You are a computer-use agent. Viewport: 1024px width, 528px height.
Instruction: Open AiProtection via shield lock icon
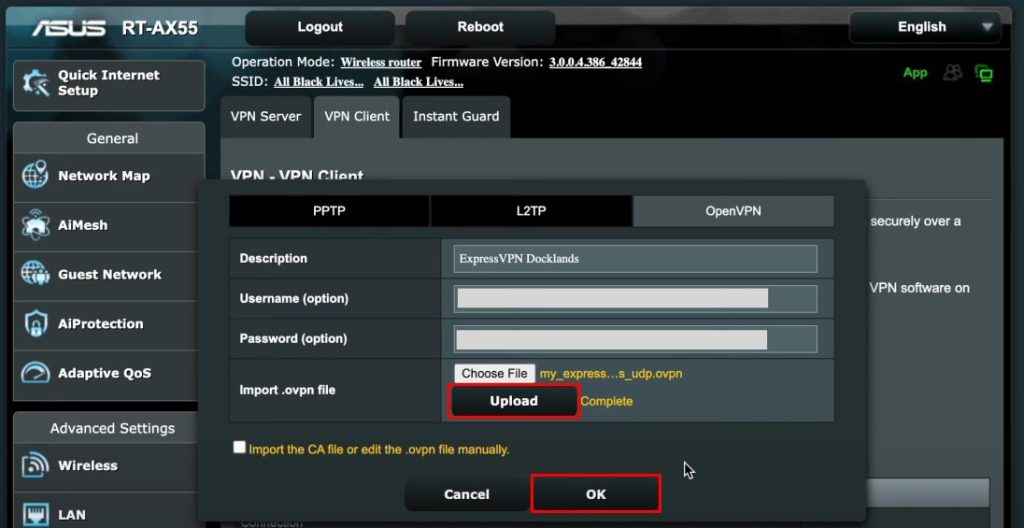[35, 324]
